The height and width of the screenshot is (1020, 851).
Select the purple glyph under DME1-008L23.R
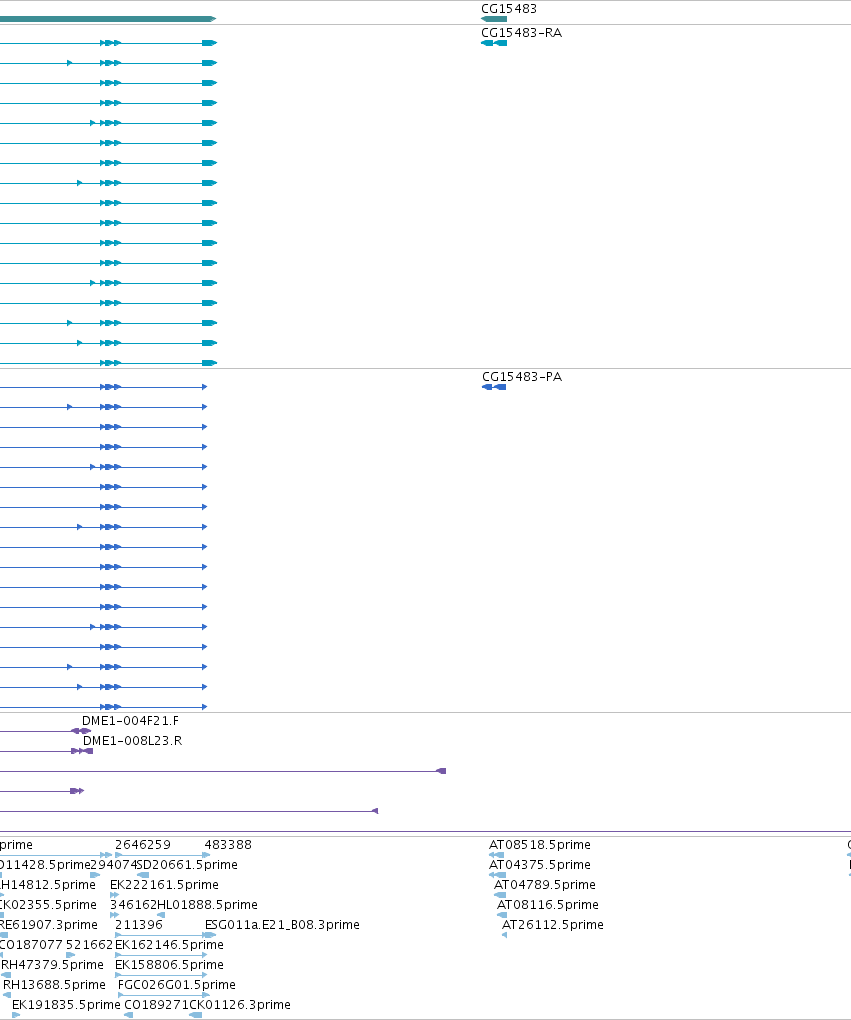[x=82, y=751]
